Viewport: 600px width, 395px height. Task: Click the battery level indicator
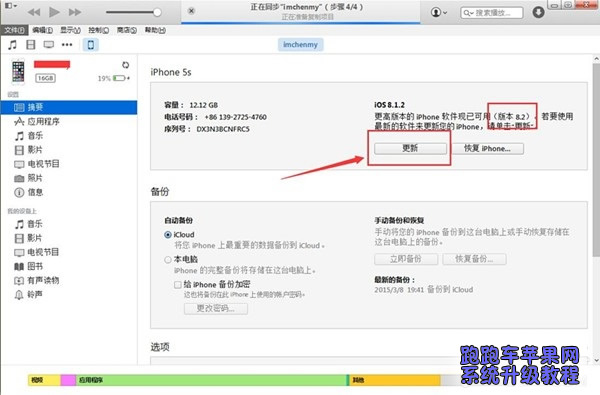[x=120, y=78]
